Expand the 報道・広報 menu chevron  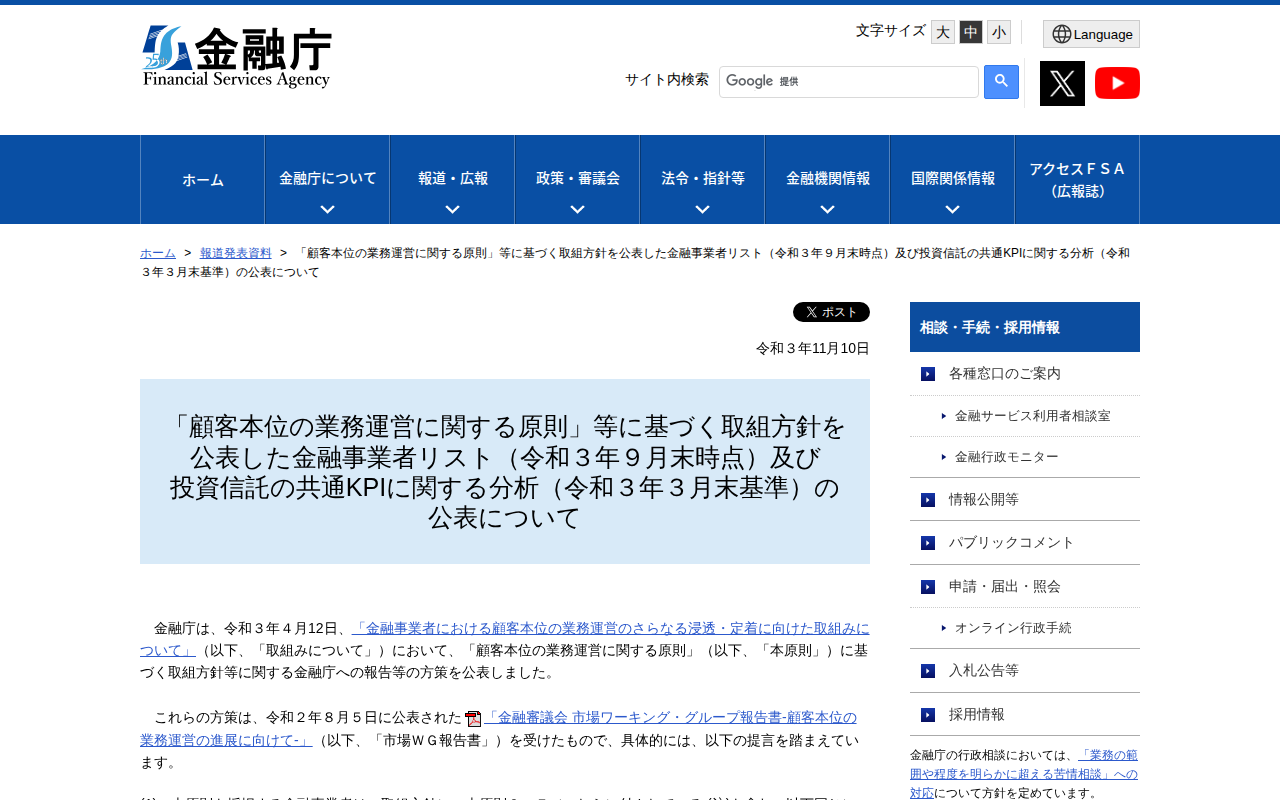(452, 209)
